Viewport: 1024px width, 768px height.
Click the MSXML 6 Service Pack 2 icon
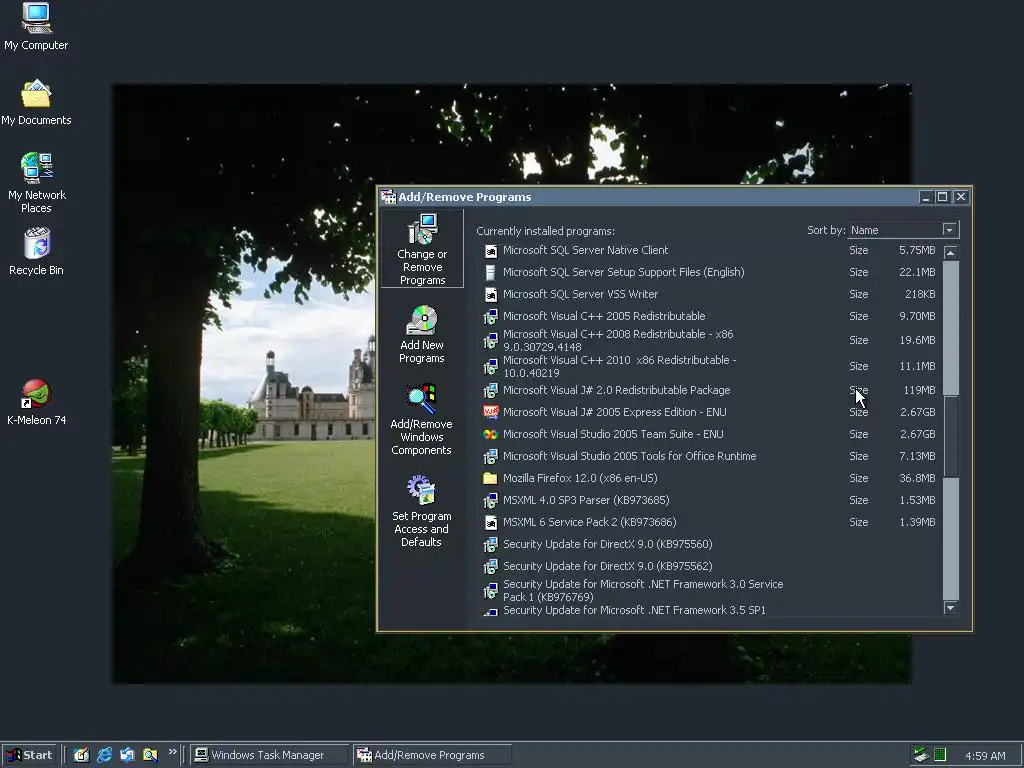tap(490, 522)
